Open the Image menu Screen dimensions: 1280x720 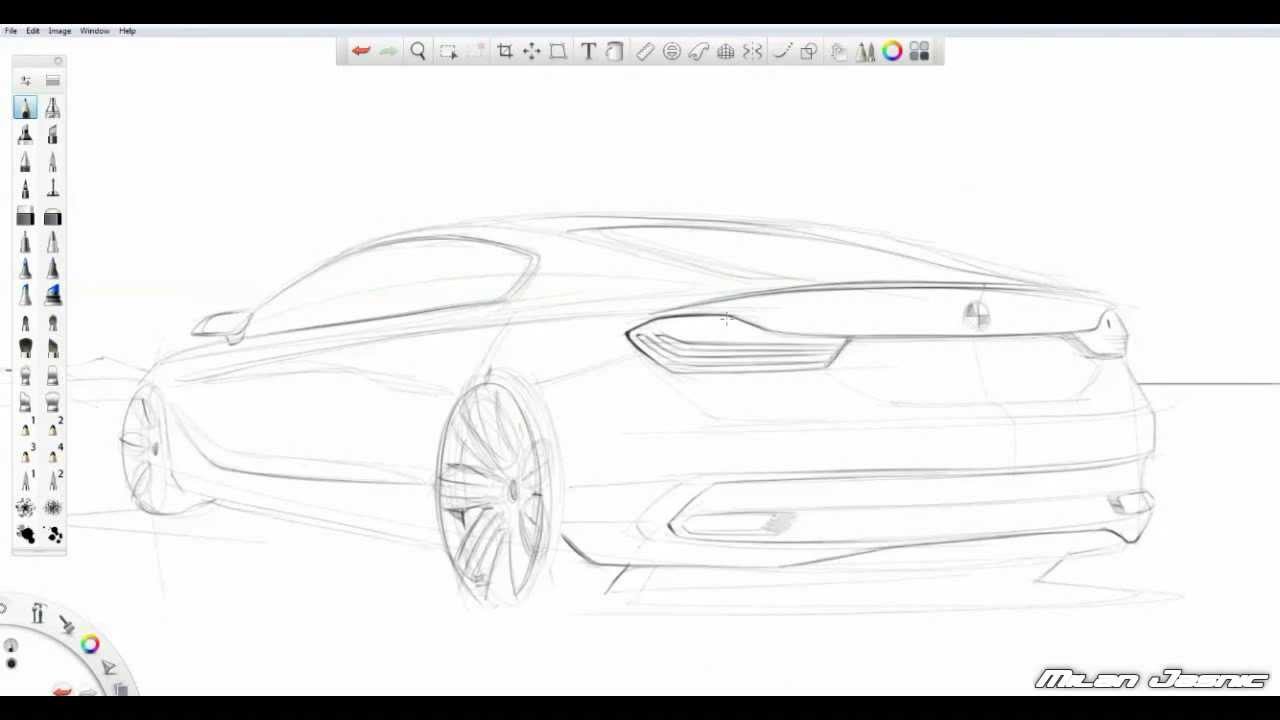[60, 31]
